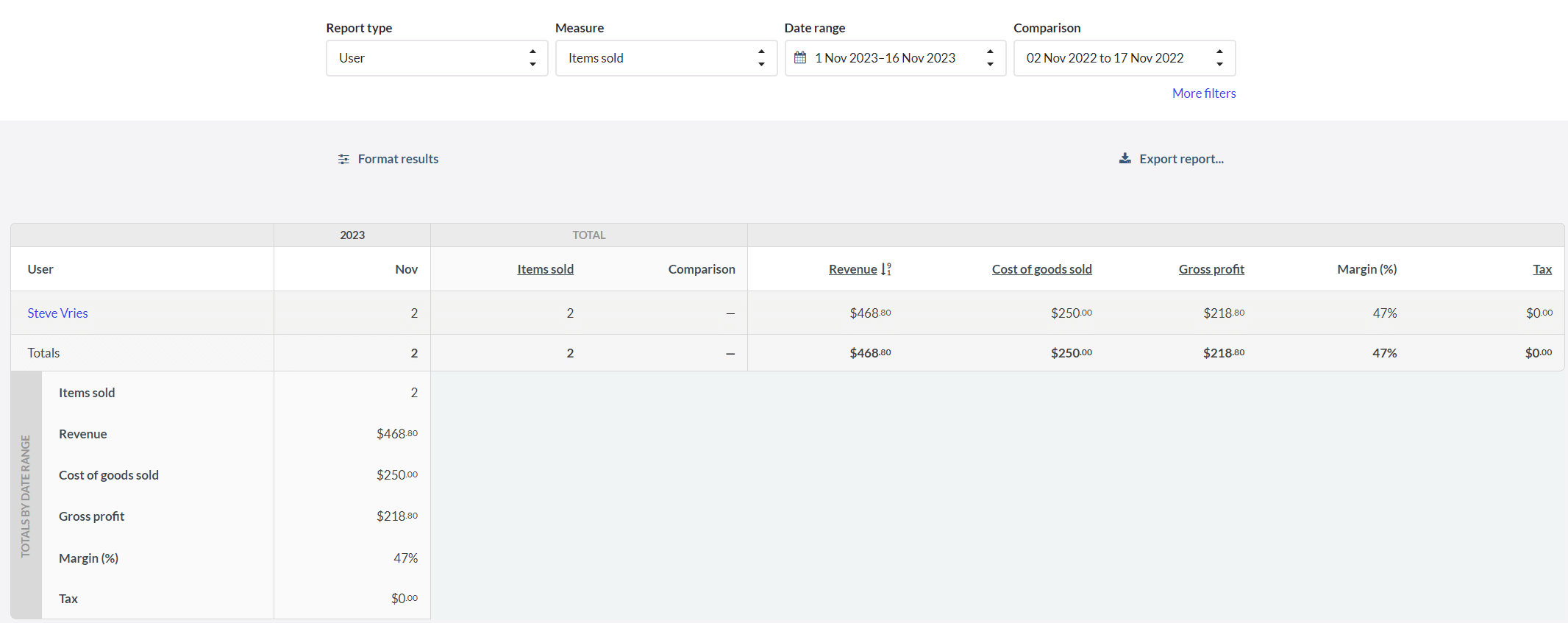Click the Export report... button
This screenshot has width=1568, height=623.
click(x=1171, y=159)
